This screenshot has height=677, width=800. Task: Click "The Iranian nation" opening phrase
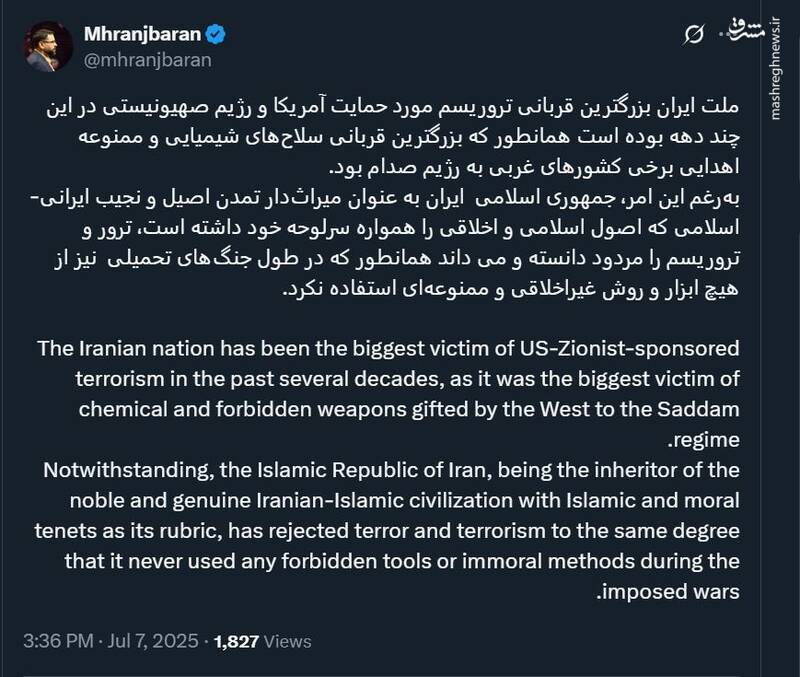click(126, 349)
